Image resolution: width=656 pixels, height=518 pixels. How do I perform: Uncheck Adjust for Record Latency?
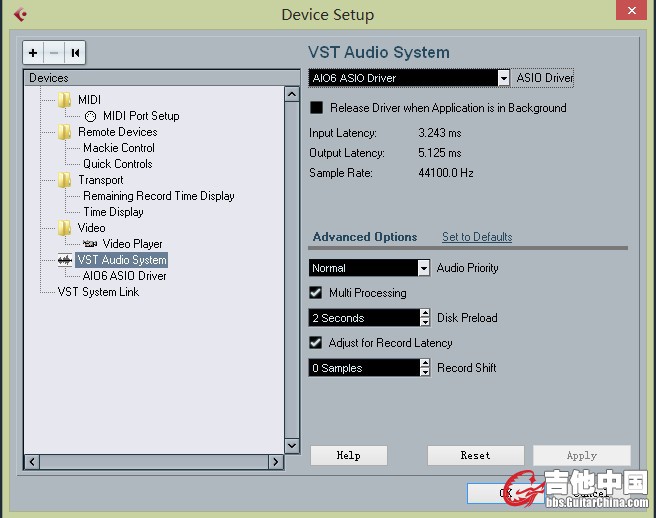tap(316, 343)
